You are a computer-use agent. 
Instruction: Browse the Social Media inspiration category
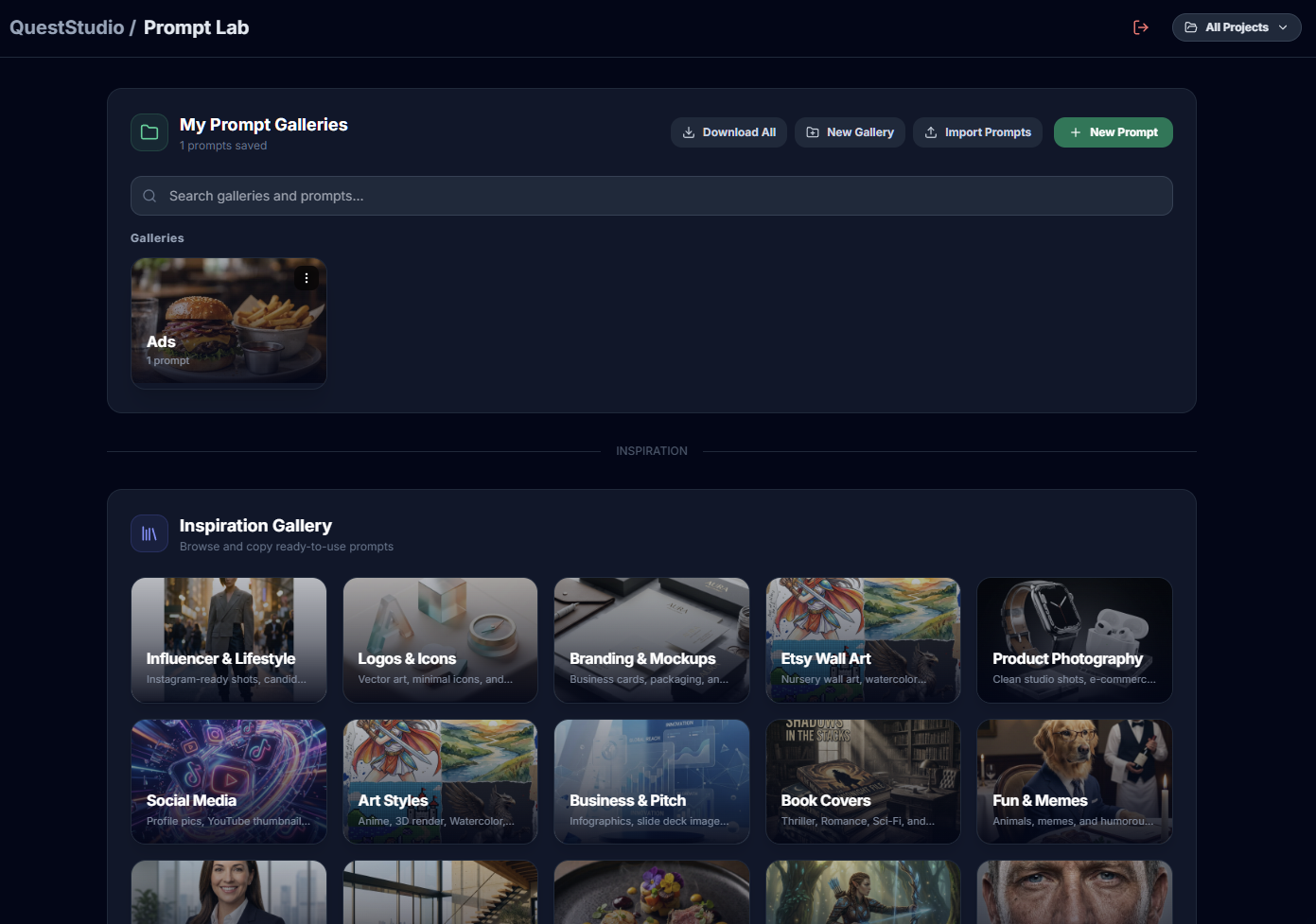[229, 781]
